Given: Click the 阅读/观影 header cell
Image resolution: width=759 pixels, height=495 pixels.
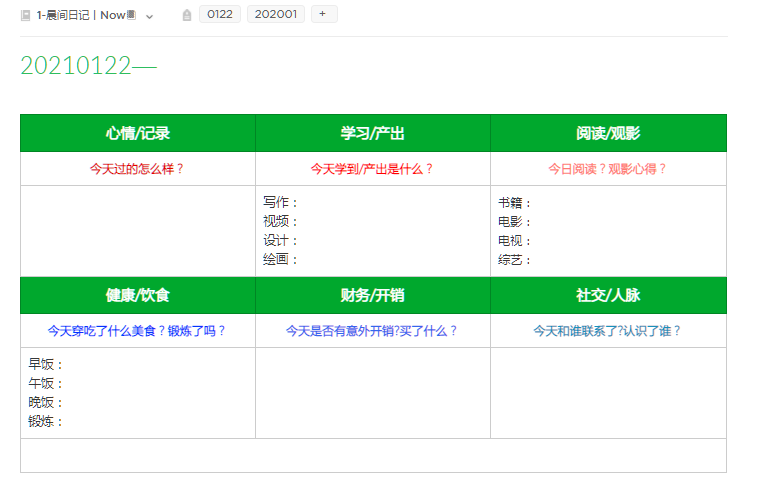Looking at the screenshot, I should point(608,133).
